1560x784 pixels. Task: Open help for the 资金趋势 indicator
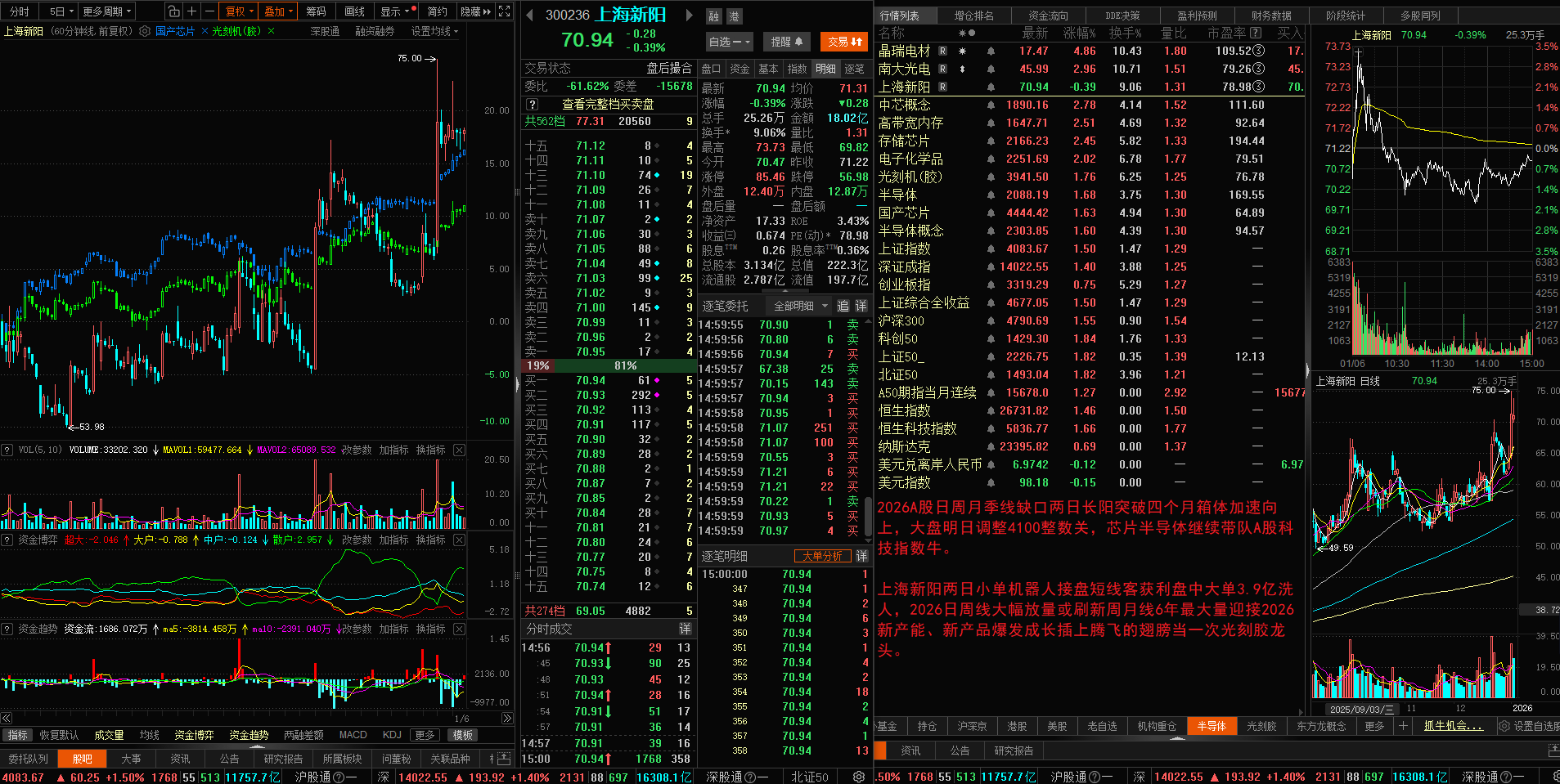[7, 629]
